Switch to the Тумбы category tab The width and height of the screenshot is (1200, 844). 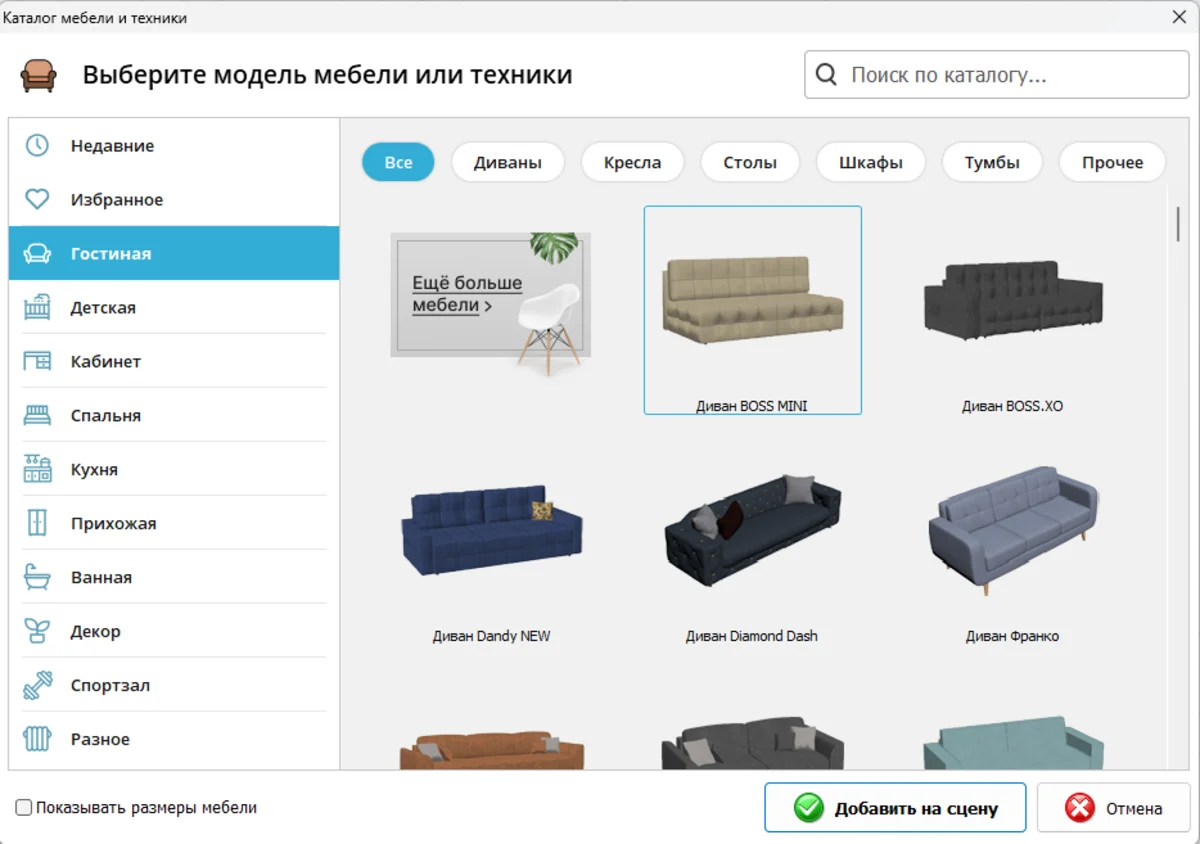pos(992,162)
